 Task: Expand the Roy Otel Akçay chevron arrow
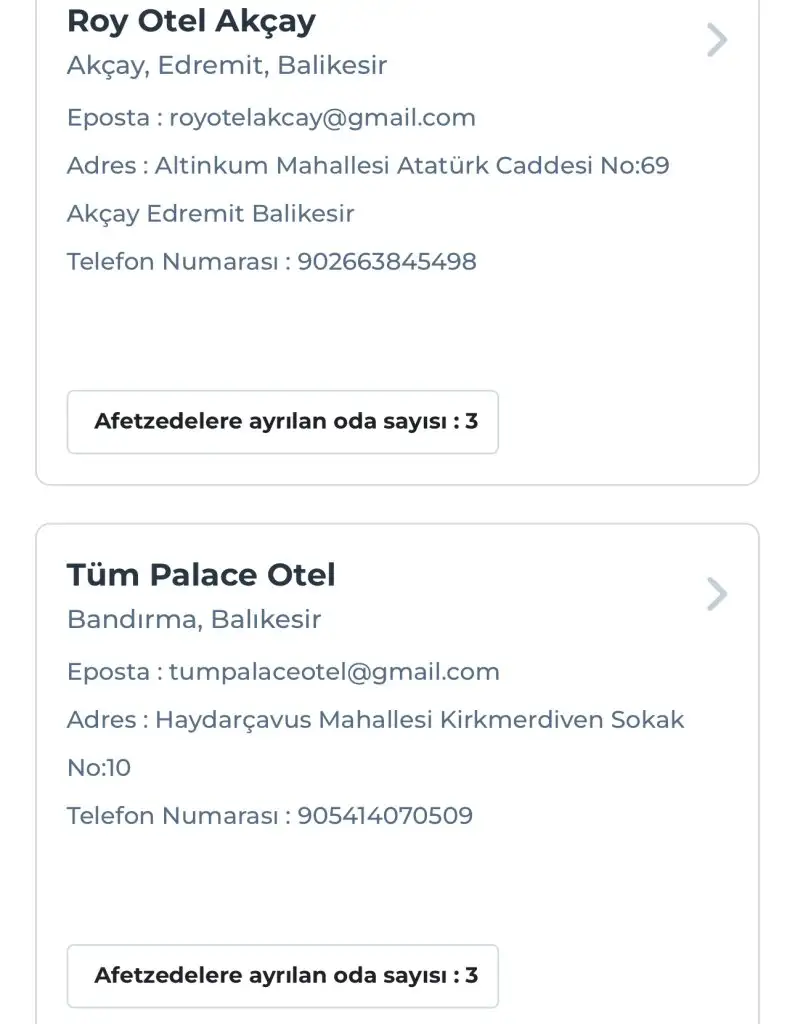click(x=716, y=40)
